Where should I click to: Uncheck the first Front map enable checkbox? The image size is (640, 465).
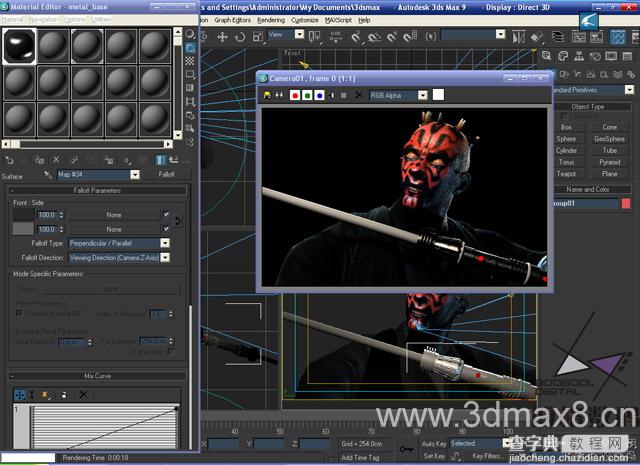pos(166,214)
